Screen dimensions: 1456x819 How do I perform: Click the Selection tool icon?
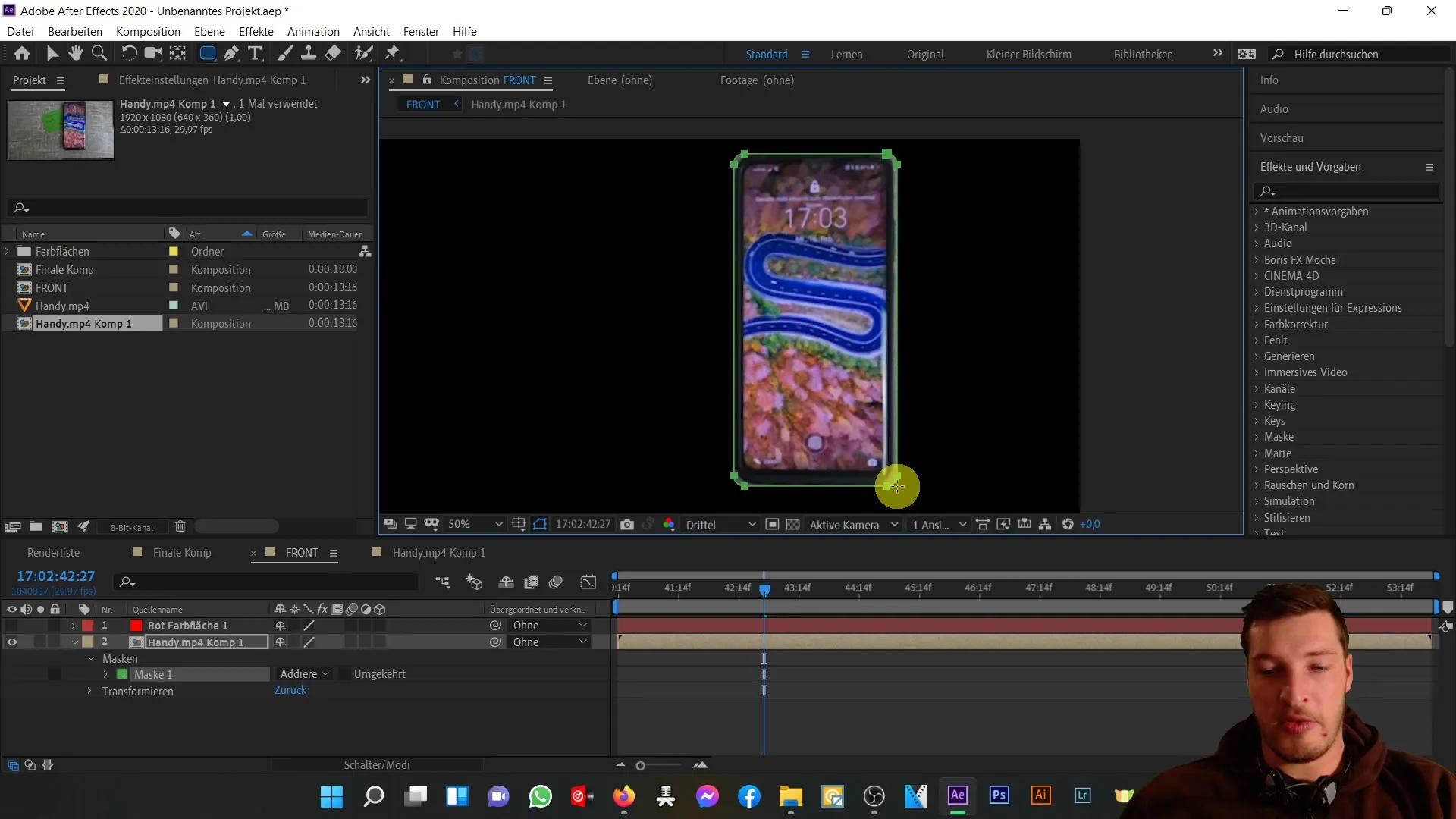(x=54, y=54)
